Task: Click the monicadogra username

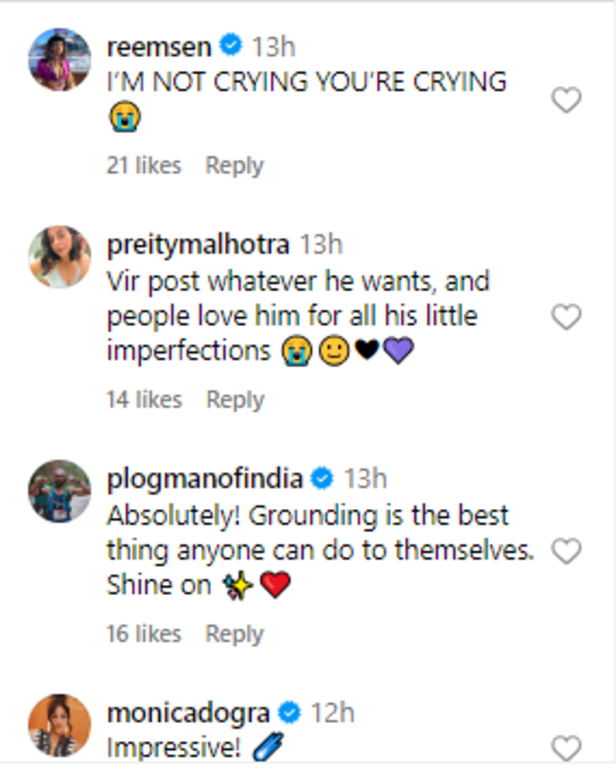Action: click(188, 713)
